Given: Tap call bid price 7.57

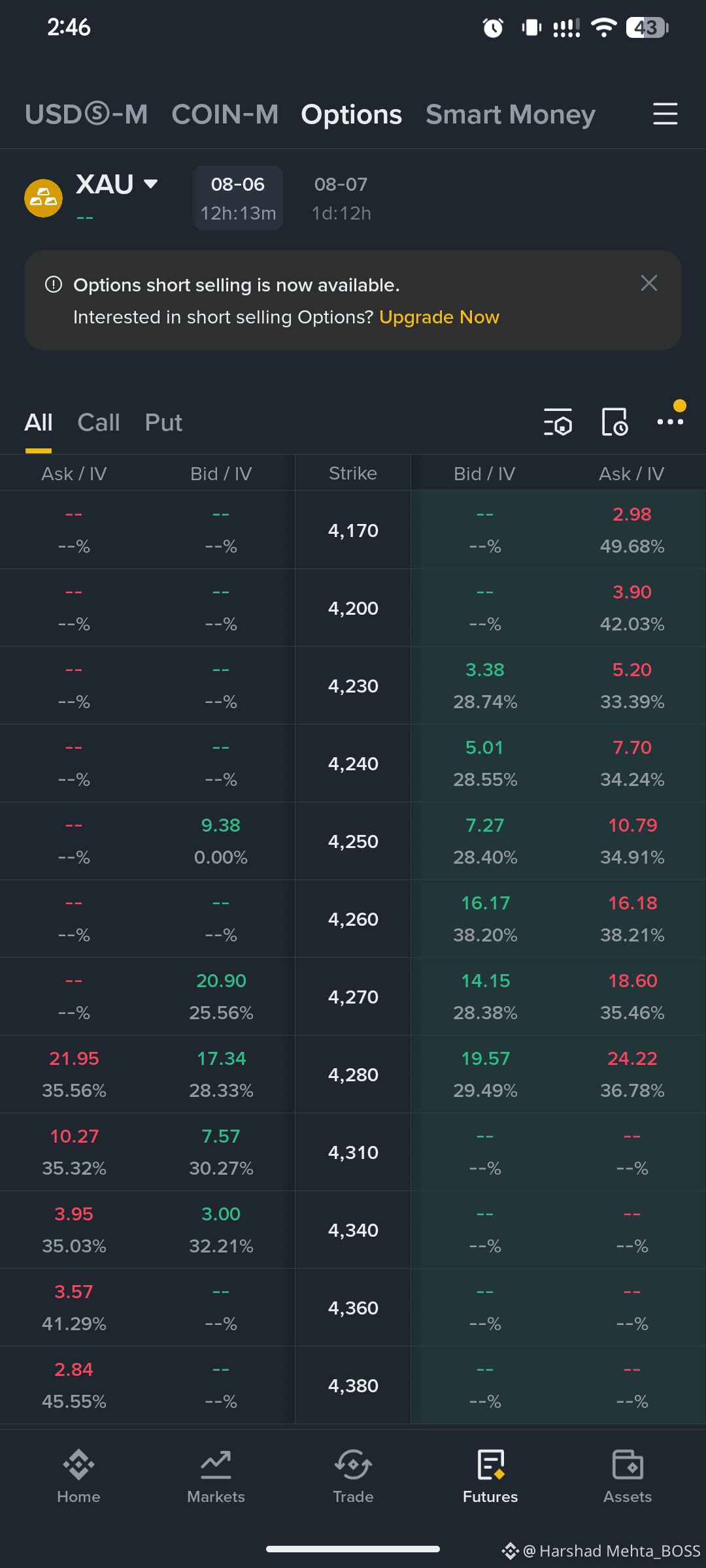Looking at the screenshot, I should click(221, 1136).
